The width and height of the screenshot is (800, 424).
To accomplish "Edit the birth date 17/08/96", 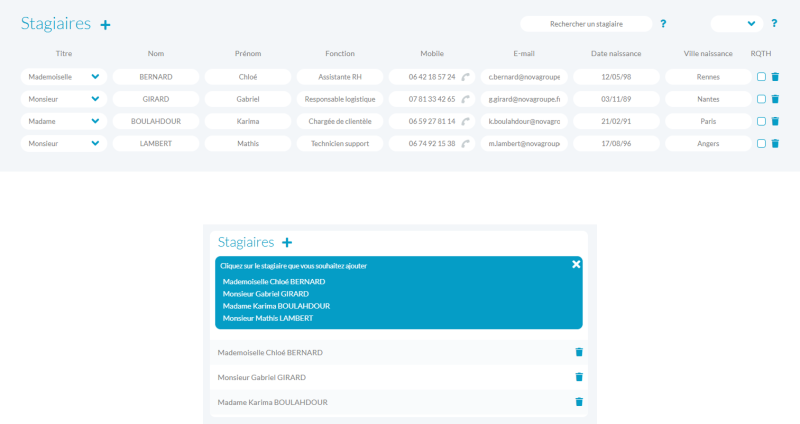I will pos(616,143).
